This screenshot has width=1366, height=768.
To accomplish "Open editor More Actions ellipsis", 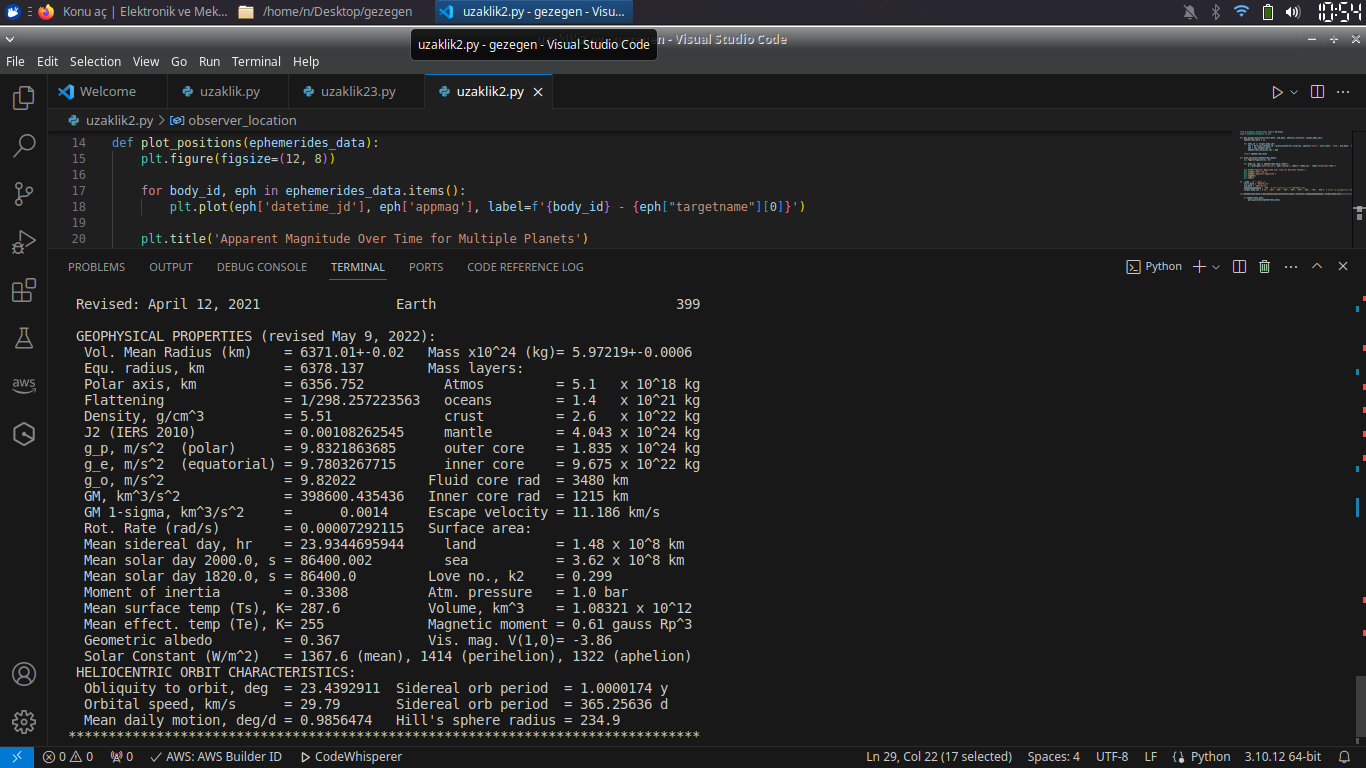I will 1345,92.
